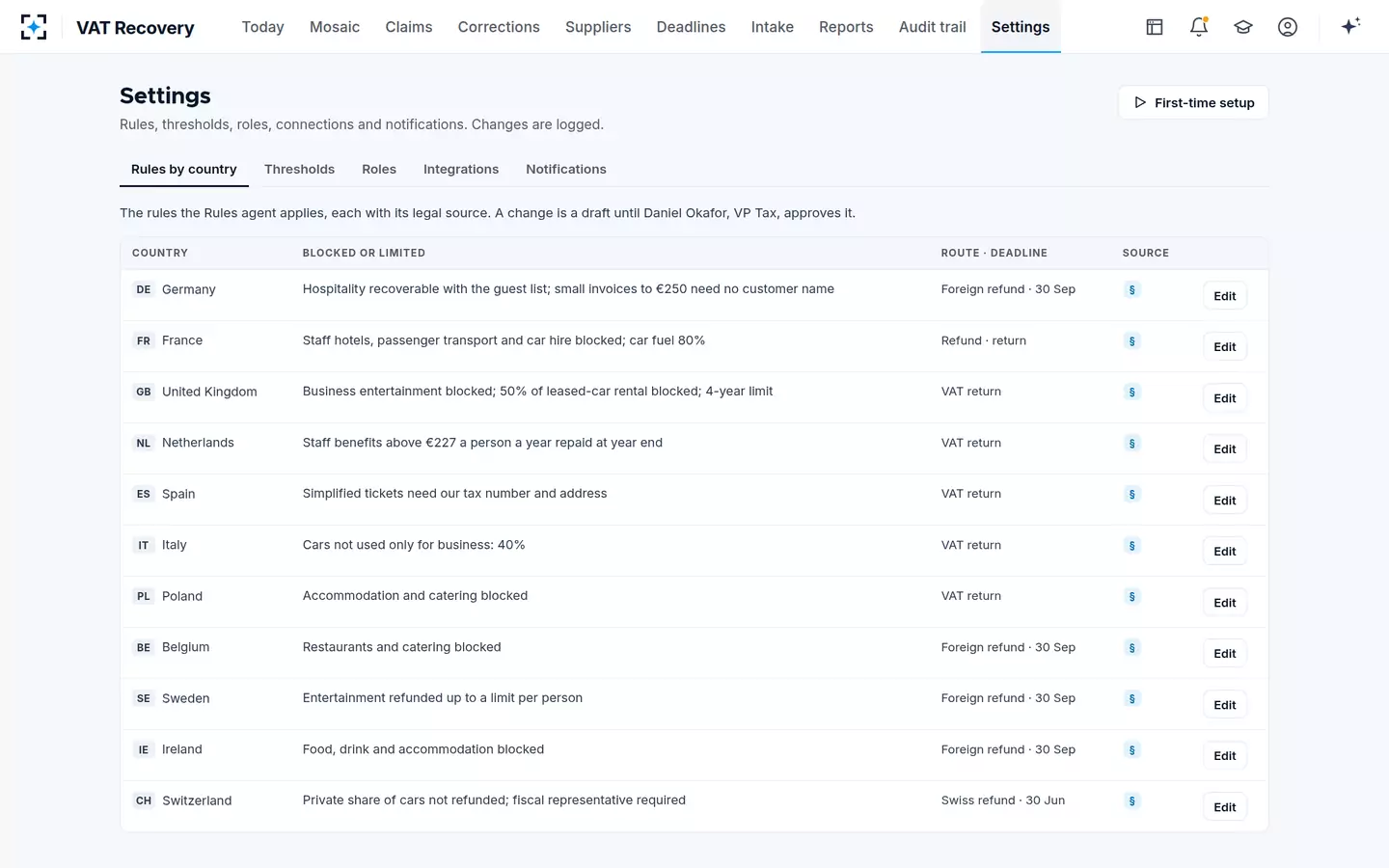Image resolution: width=1389 pixels, height=868 pixels.
Task: Open the Integrations tab
Action: coord(461,169)
